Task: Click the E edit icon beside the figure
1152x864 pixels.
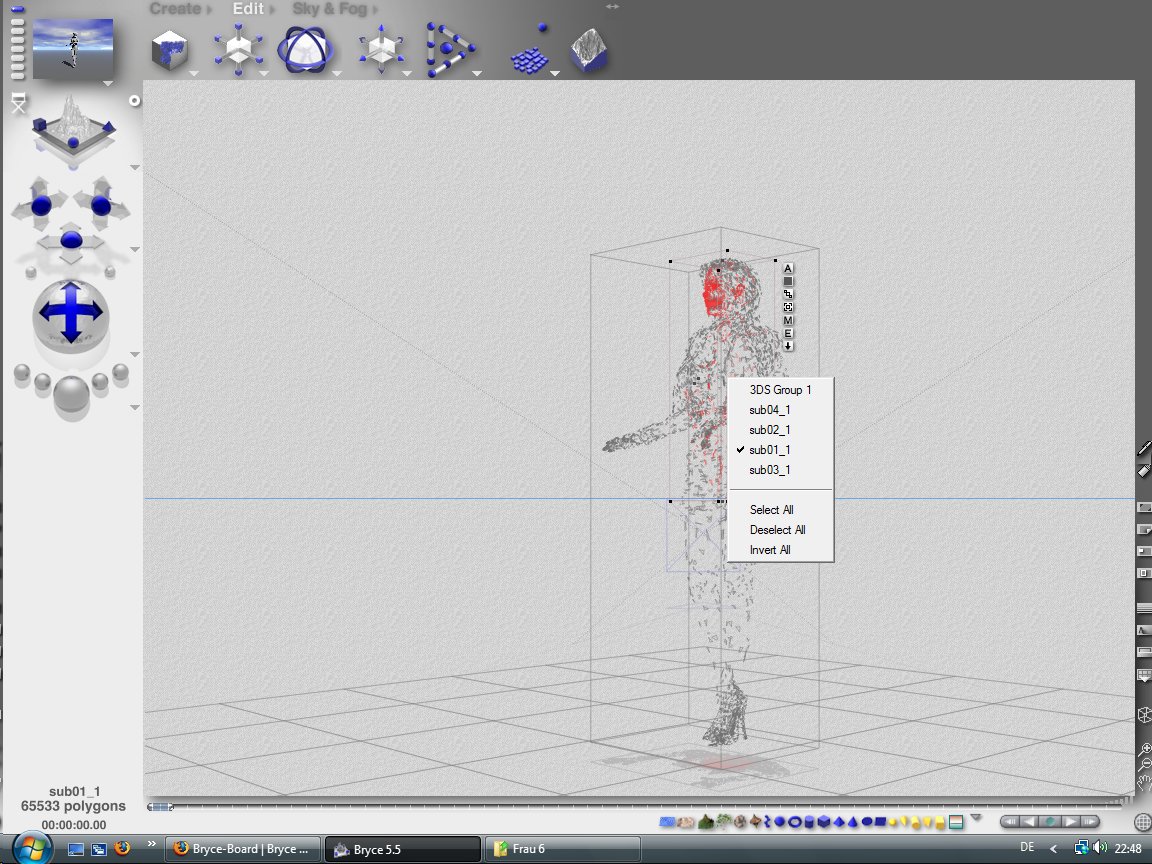Action: pyautogui.click(x=788, y=334)
